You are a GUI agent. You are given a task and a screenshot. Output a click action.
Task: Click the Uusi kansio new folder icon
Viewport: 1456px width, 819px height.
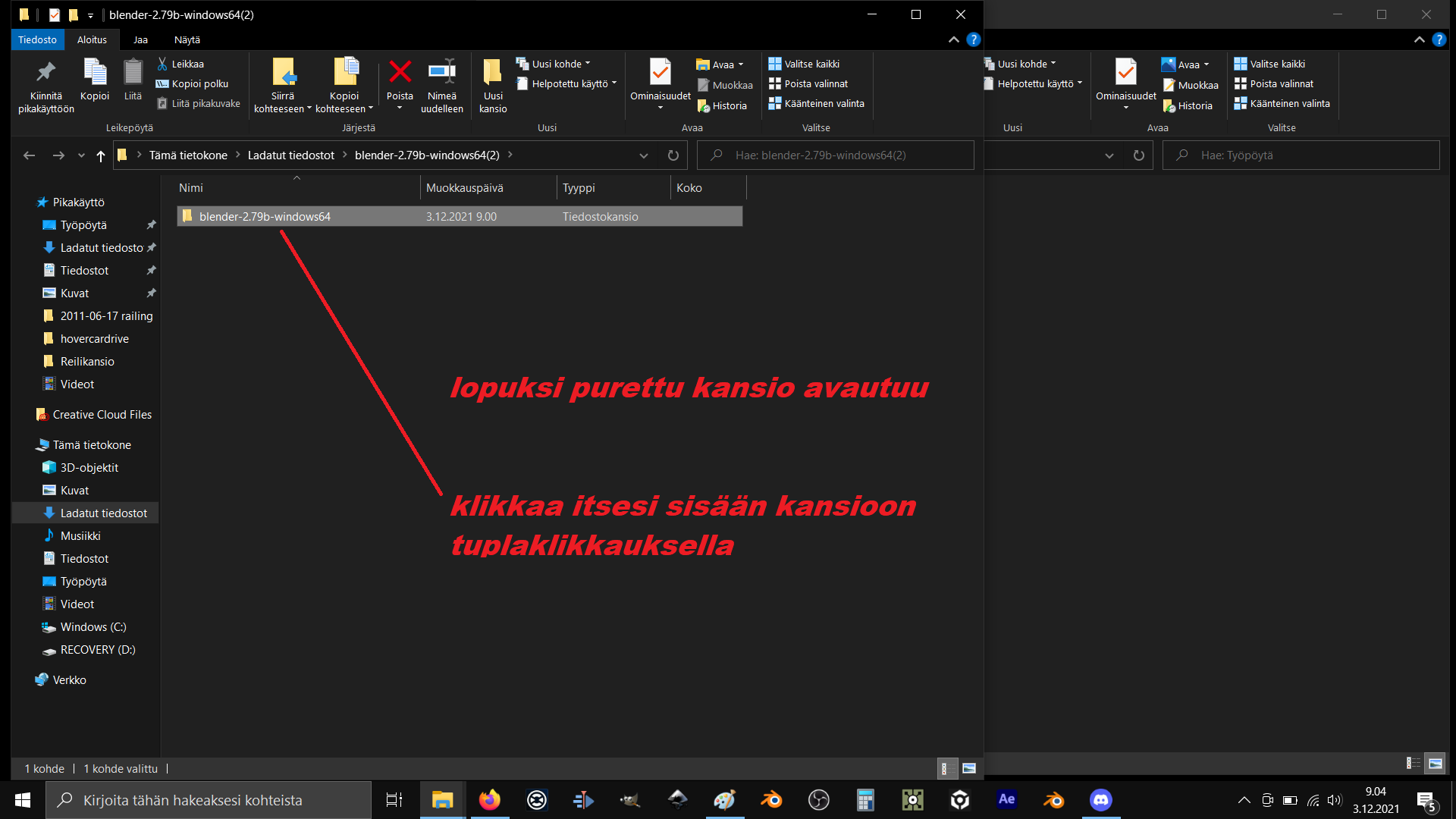click(x=493, y=73)
